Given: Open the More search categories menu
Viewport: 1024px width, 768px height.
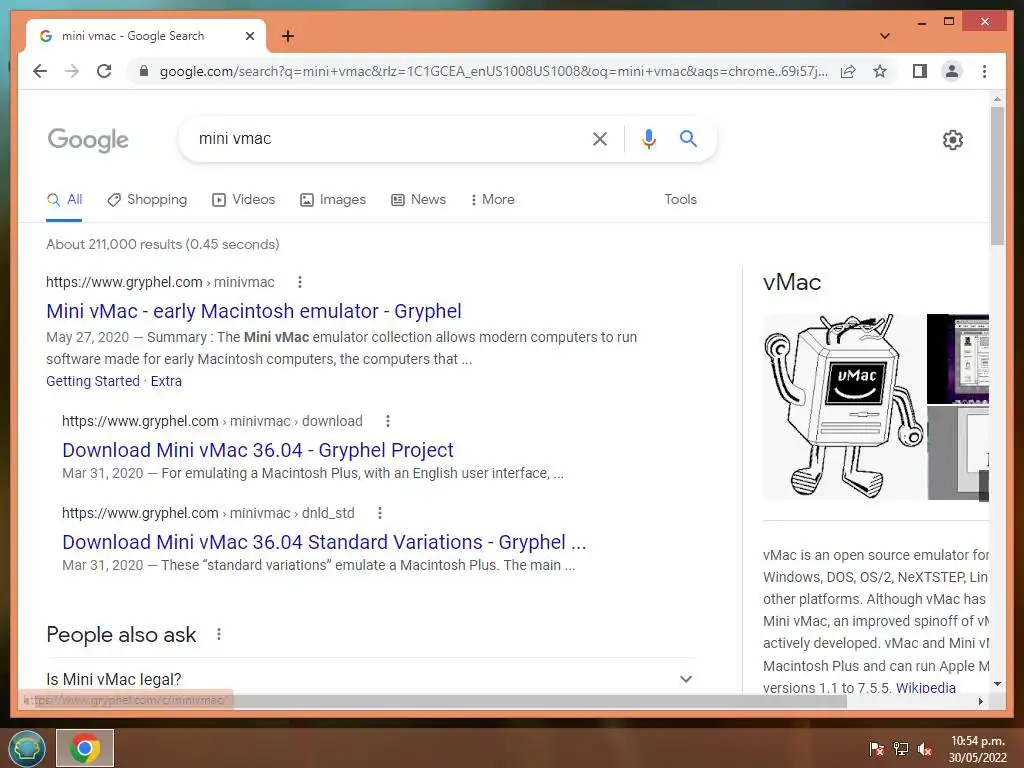Looking at the screenshot, I should point(493,200).
